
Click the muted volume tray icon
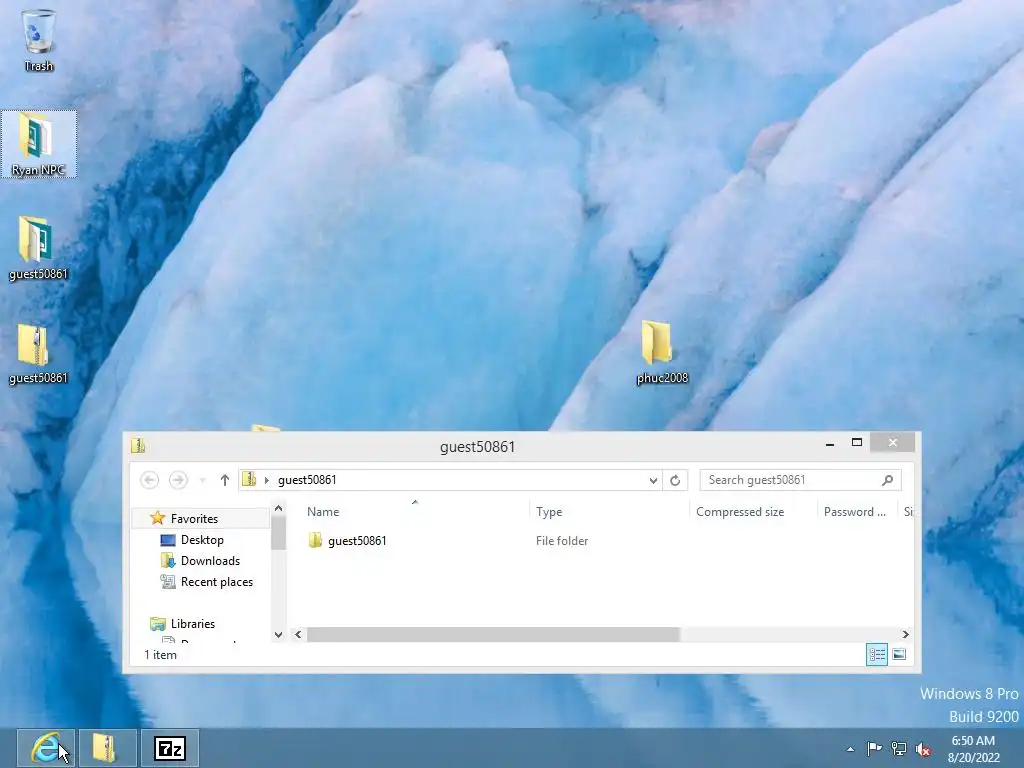[923, 748]
